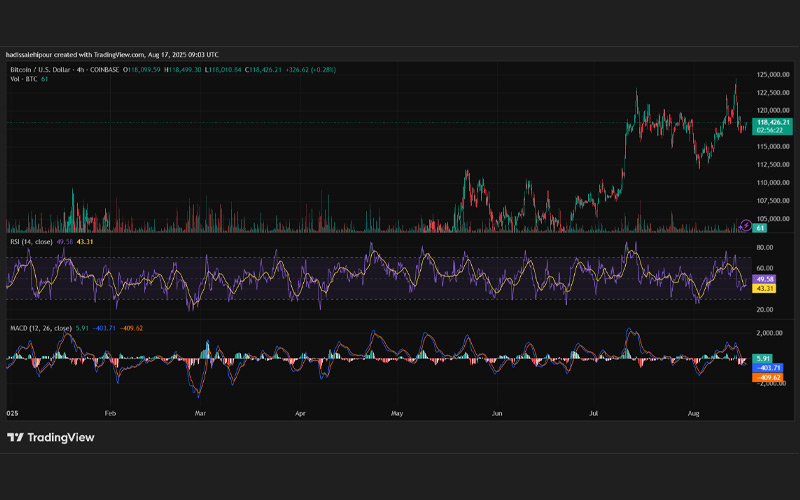The image size is (800, 500).
Task: Click the blue -403.71 tag on MACD axis
Action: pyautogui.click(x=768, y=368)
